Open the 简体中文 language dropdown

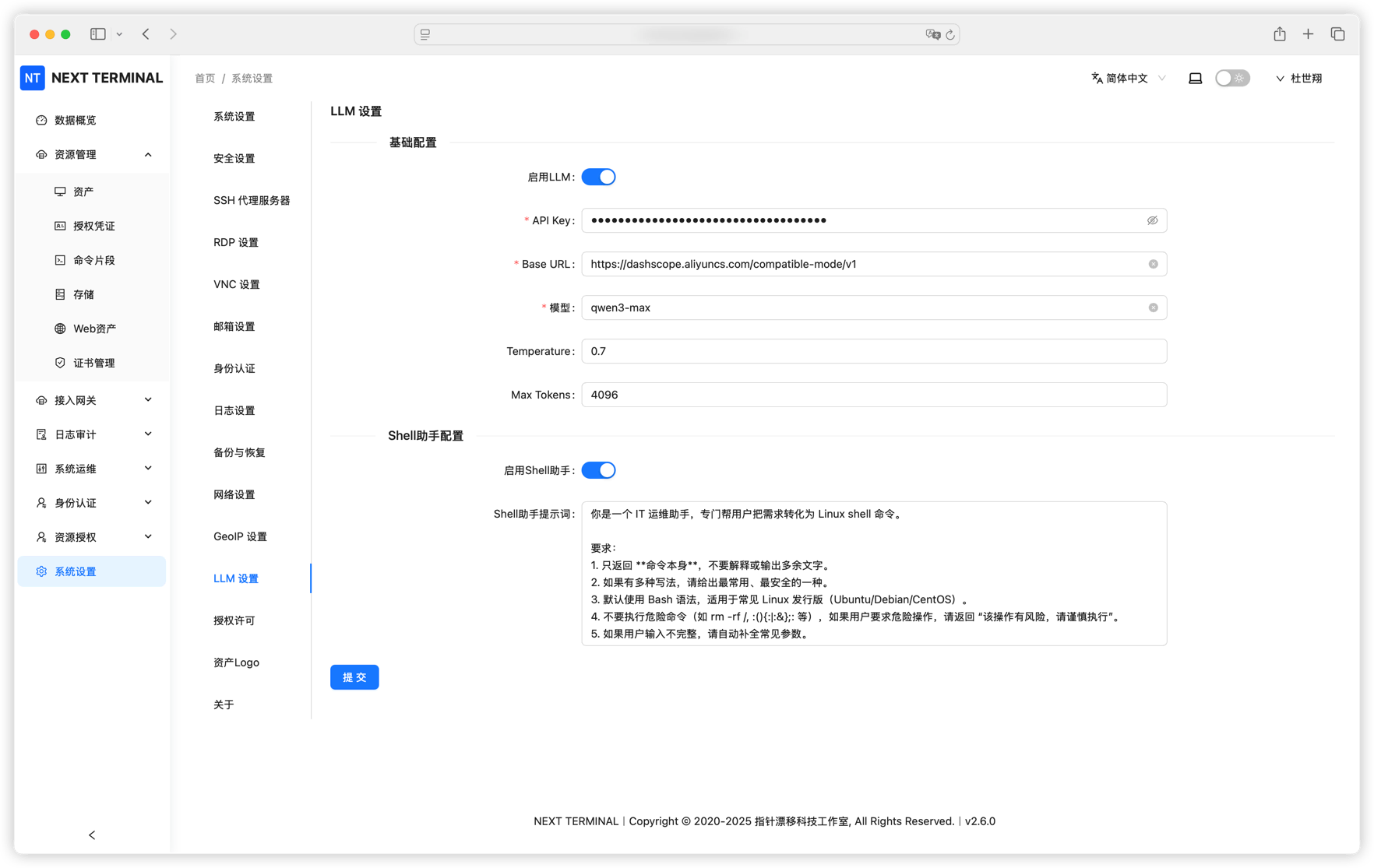[1127, 78]
